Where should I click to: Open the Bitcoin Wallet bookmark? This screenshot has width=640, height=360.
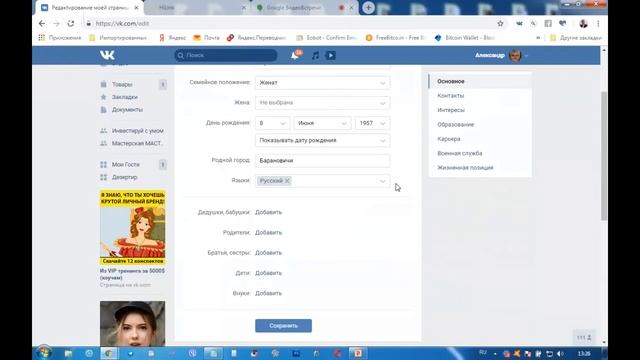(x=465, y=38)
